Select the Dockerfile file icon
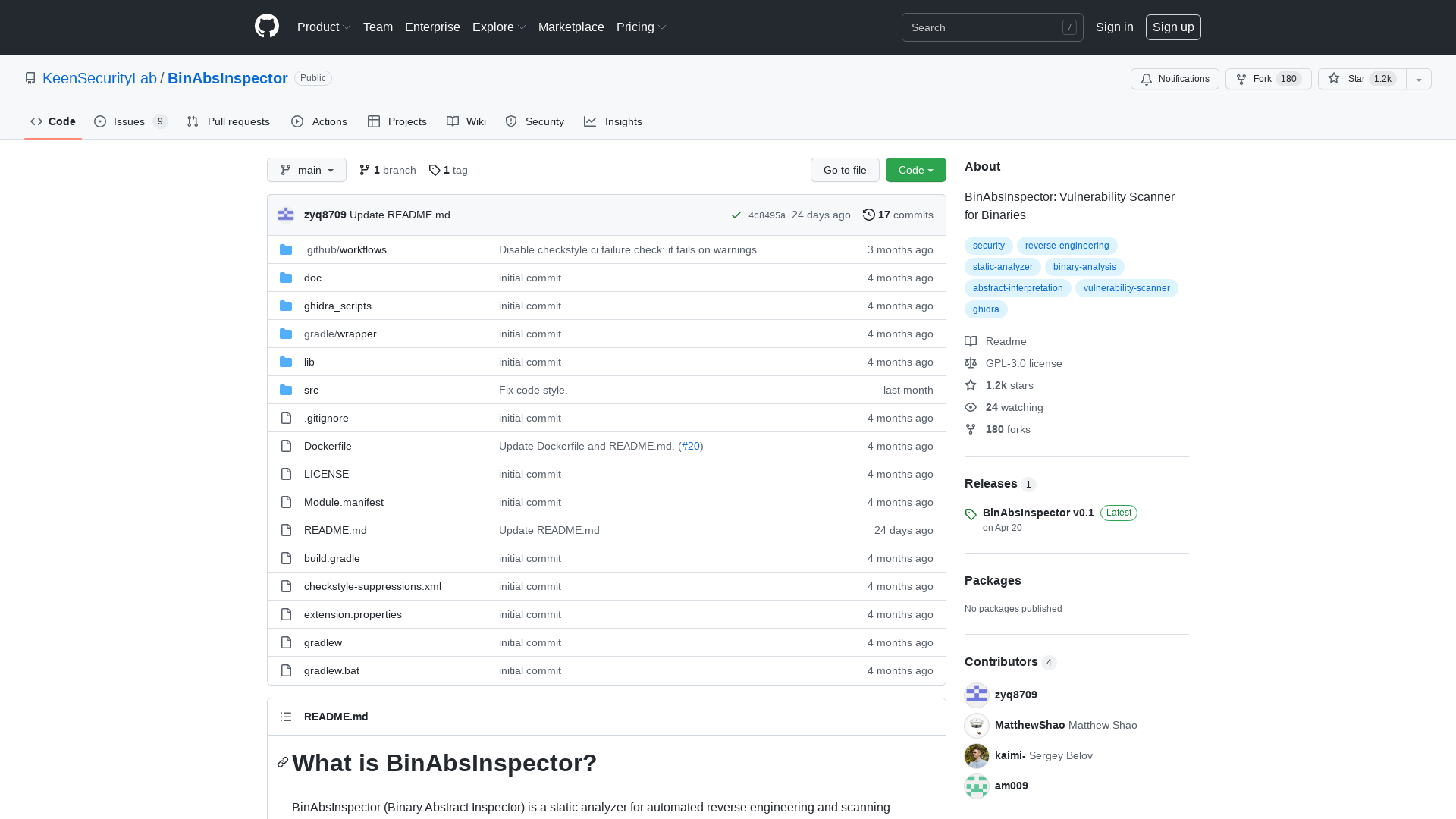This screenshot has width=1456, height=819. tap(286, 446)
